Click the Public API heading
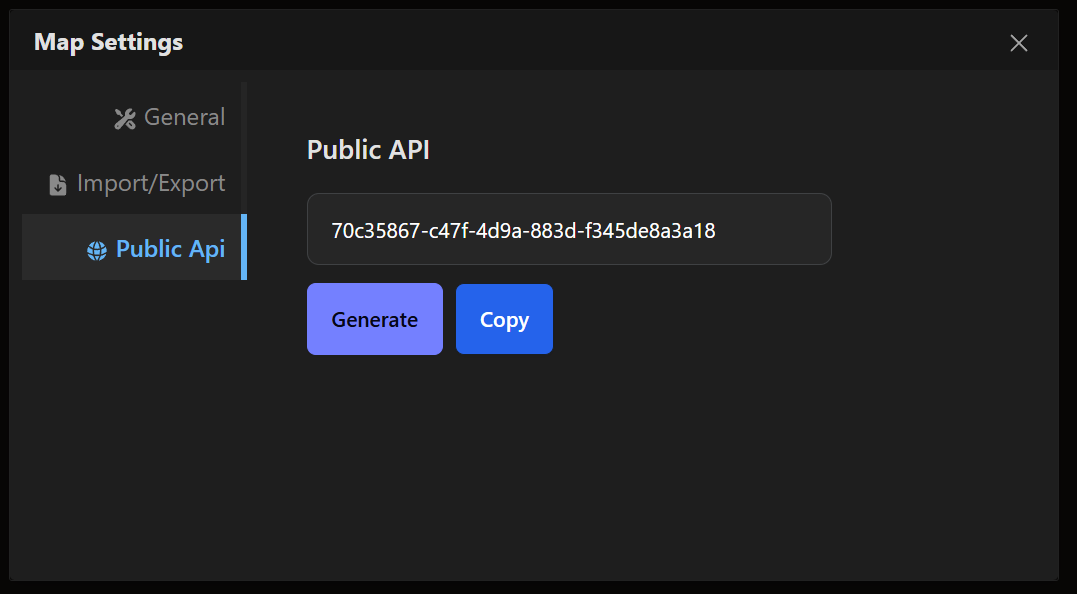 click(367, 150)
